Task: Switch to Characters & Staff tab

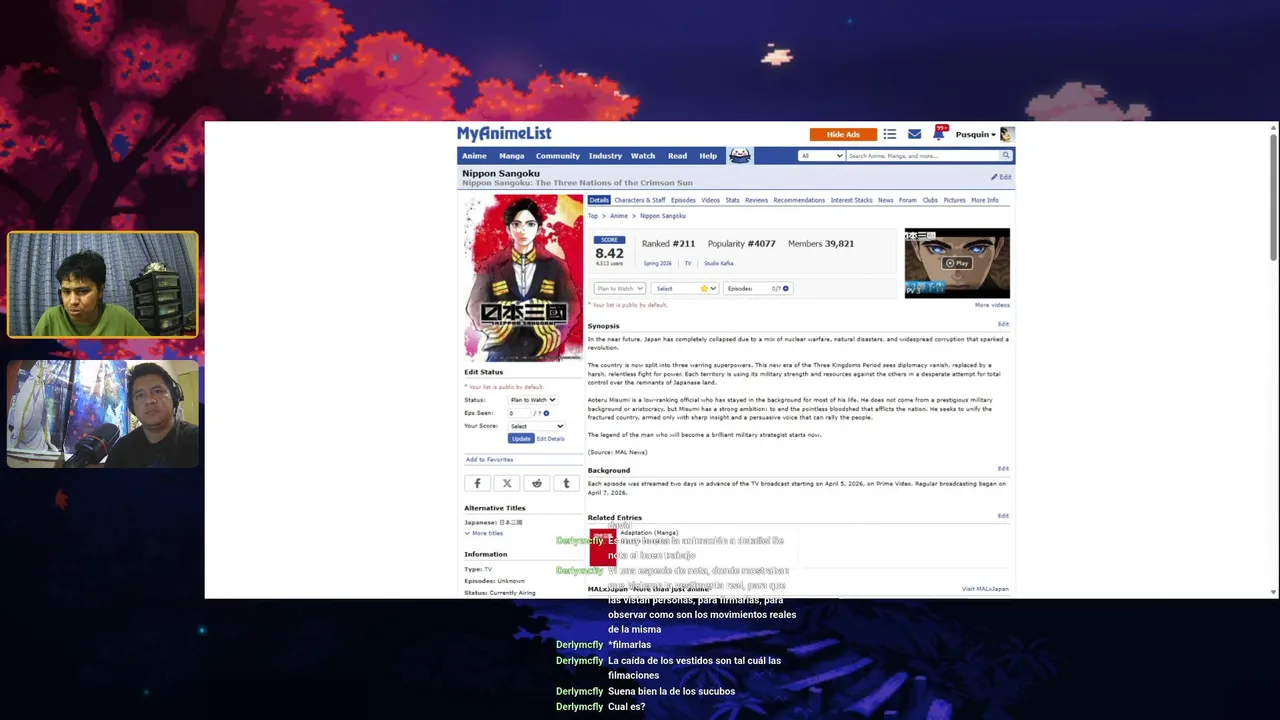Action: pos(639,200)
